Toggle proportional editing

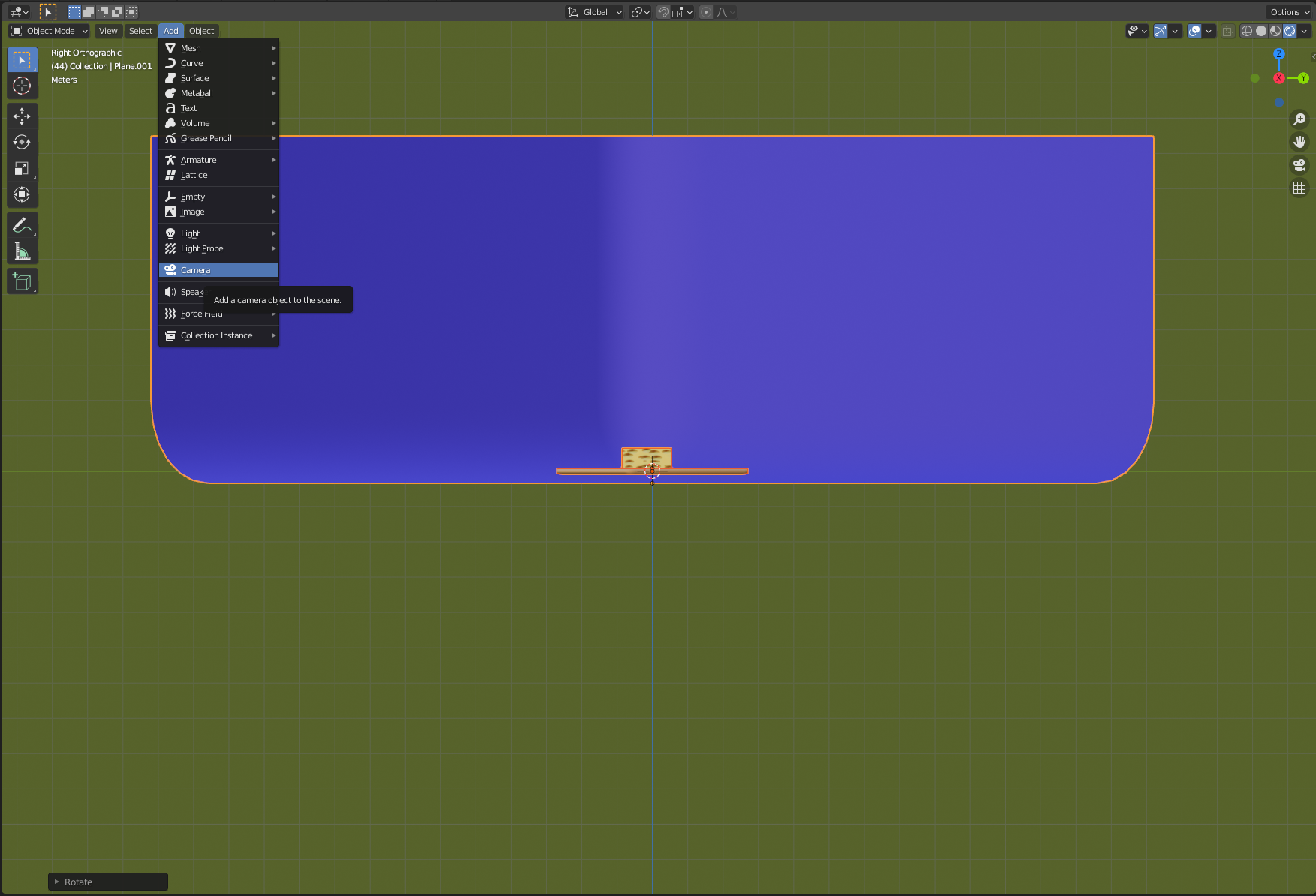pyautogui.click(x=706, y=12)
